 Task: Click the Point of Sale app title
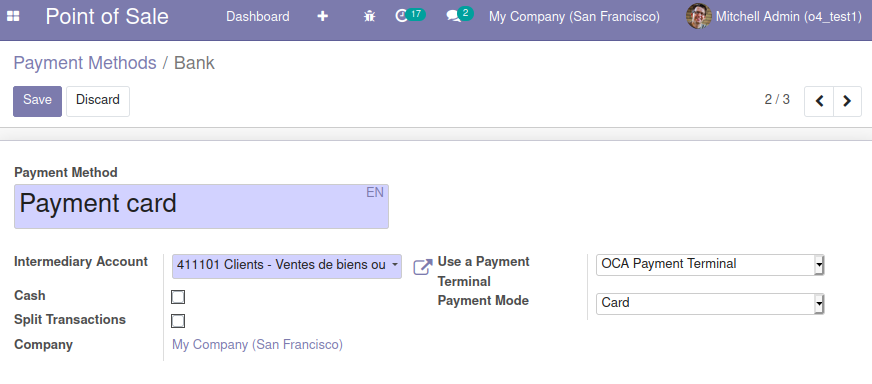[107, 17]
